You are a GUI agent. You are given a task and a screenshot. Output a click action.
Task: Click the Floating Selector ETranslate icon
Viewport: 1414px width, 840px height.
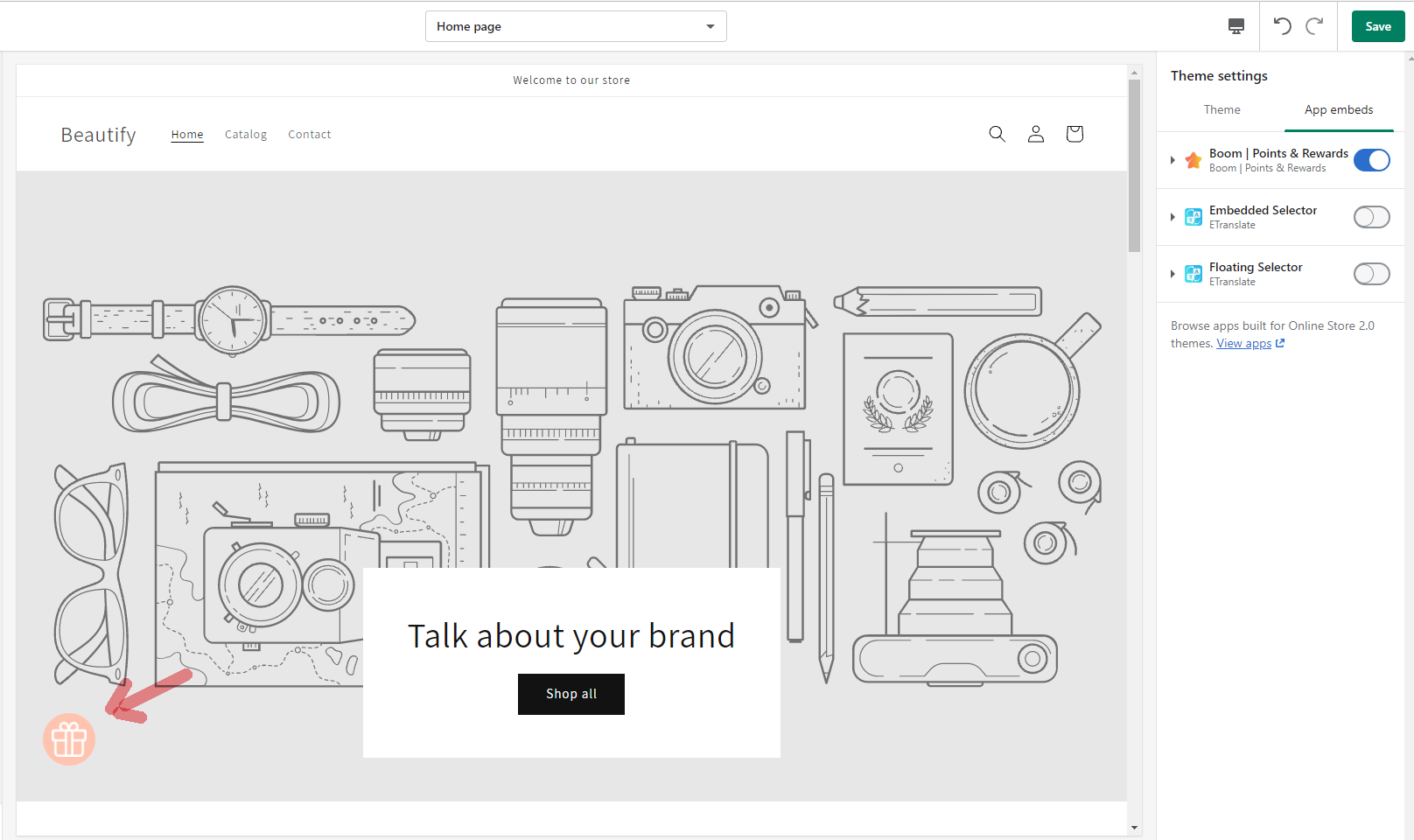point(1193,274)
